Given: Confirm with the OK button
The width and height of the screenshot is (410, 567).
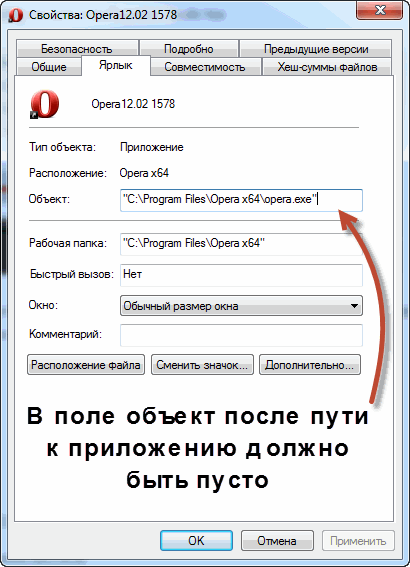Looking at the screenshot, I should (x=196, y=541).
